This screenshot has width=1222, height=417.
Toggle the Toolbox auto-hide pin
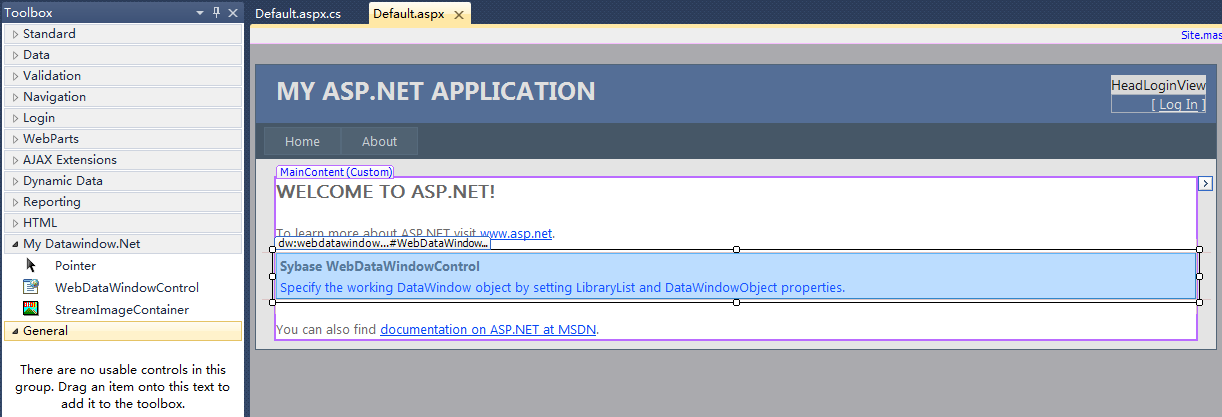pyautogui.click(x=216, y=13)
